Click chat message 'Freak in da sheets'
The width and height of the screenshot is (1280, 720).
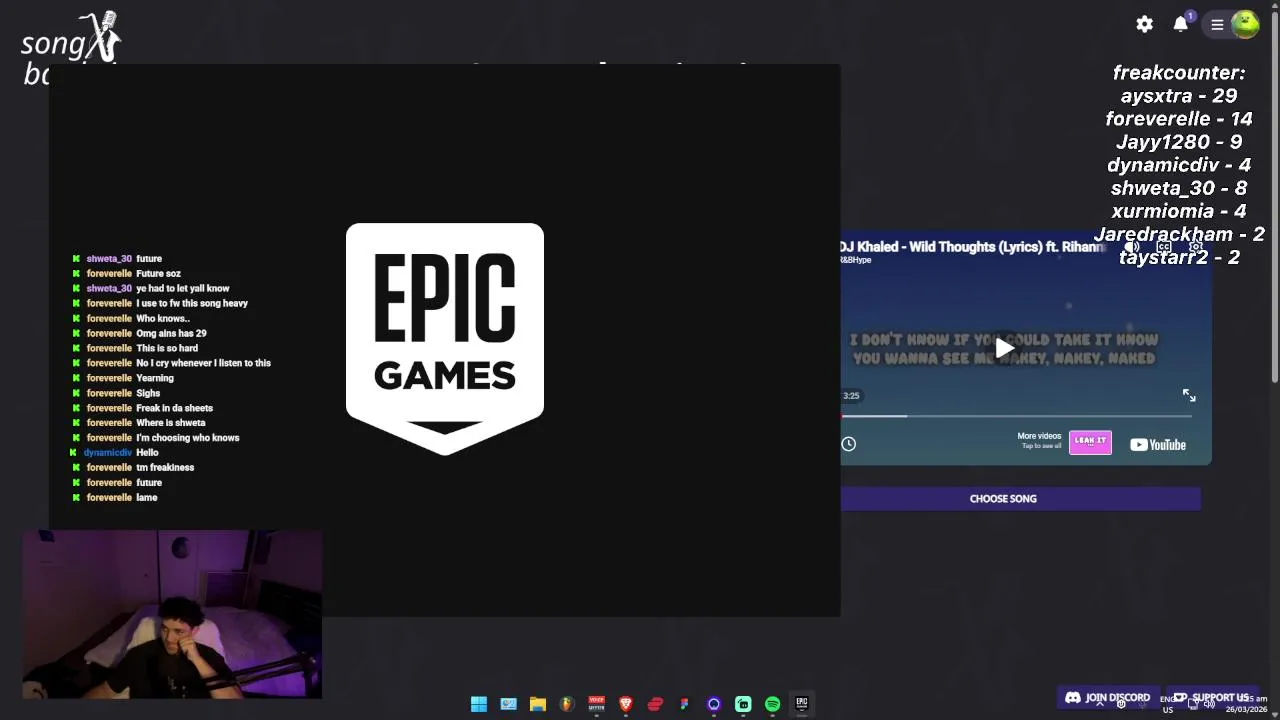(x=142, y=408)
